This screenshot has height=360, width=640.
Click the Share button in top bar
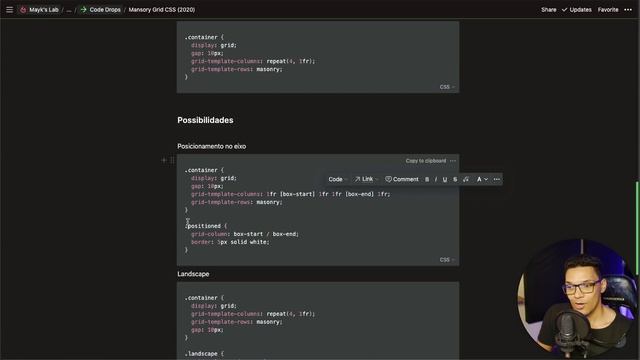549,9
